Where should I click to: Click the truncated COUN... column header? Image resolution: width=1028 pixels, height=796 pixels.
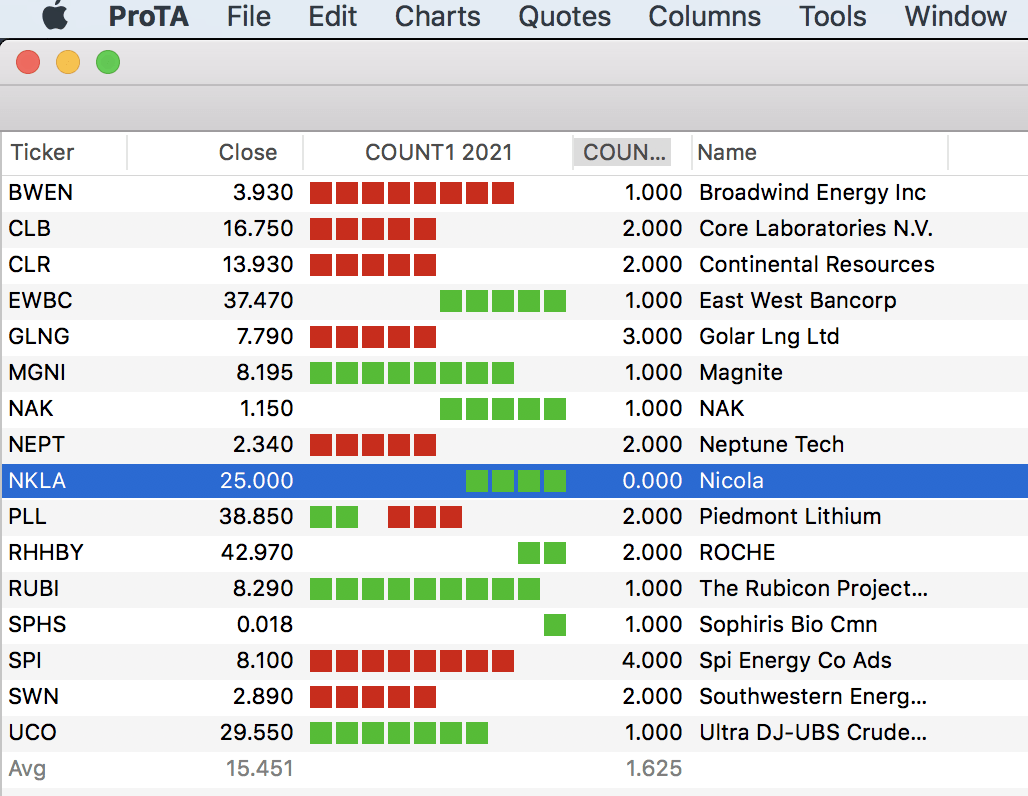coord(624,153)
